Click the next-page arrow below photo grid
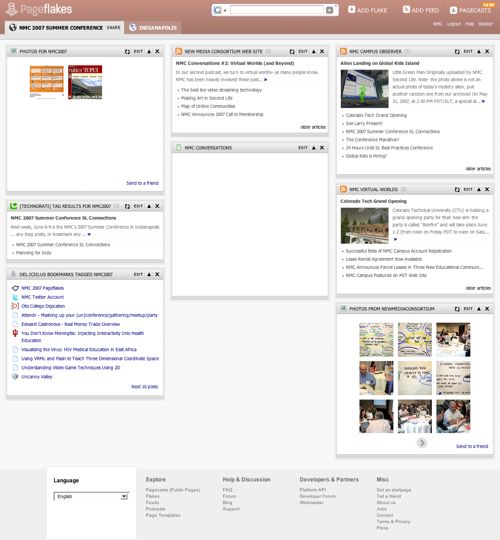The height and width of the screenshot is (540, 500). 422,443
